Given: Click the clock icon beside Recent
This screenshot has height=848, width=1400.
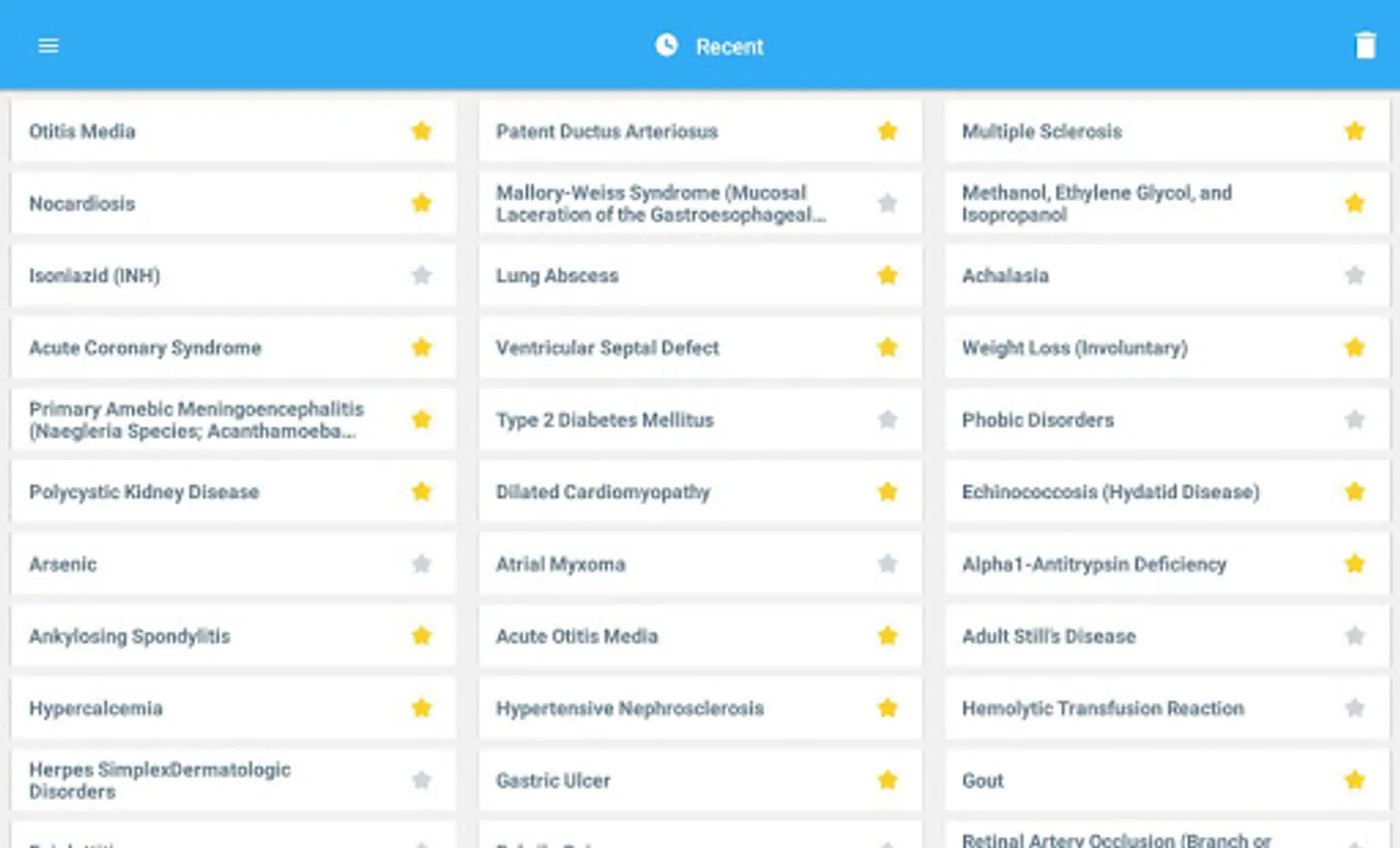Looking at the screenshot, I should coord(666,45).
